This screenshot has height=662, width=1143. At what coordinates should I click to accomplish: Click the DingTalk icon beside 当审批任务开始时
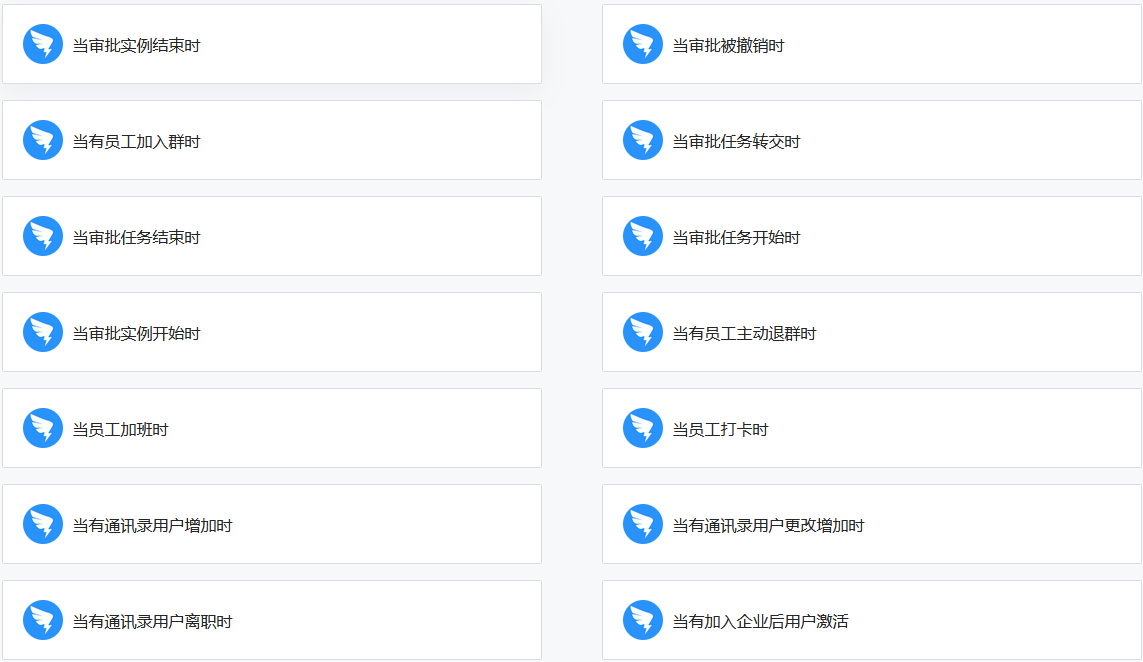(643, 236)
